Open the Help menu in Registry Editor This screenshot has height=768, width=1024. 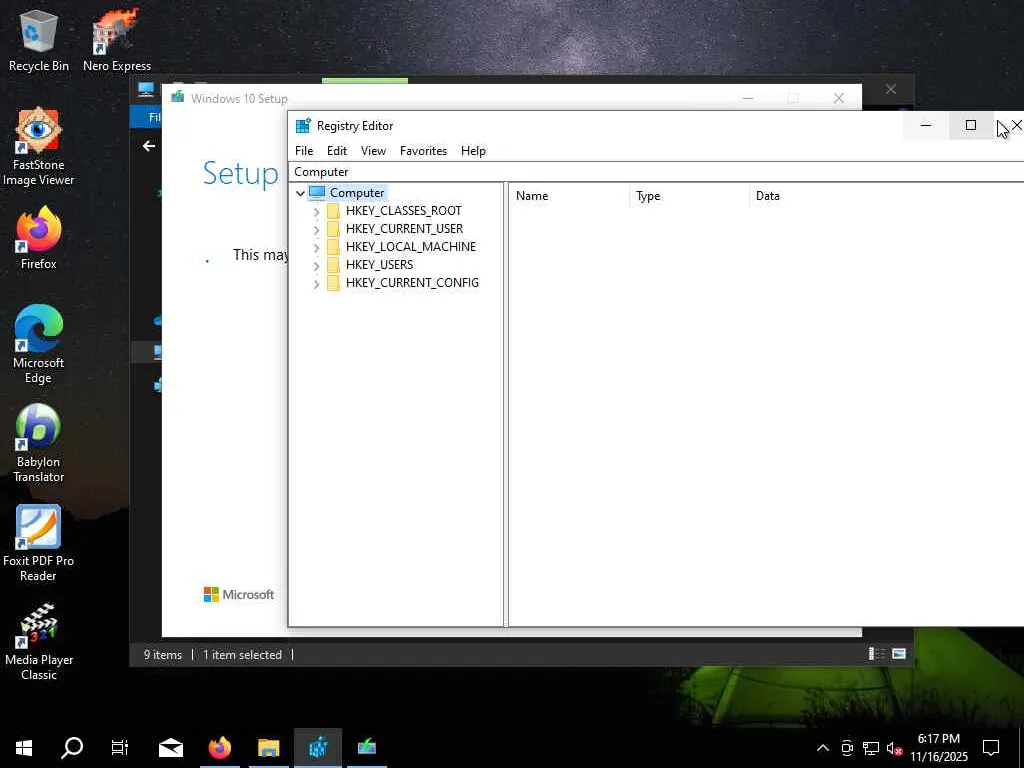pos(473,151)
